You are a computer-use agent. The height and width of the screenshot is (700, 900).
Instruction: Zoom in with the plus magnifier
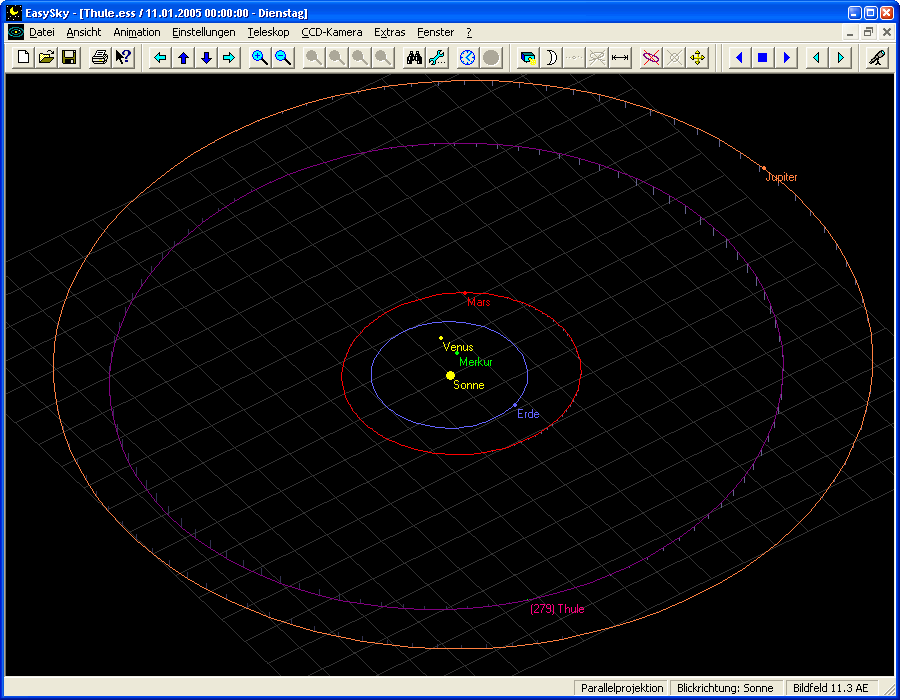tap(260, 58)
